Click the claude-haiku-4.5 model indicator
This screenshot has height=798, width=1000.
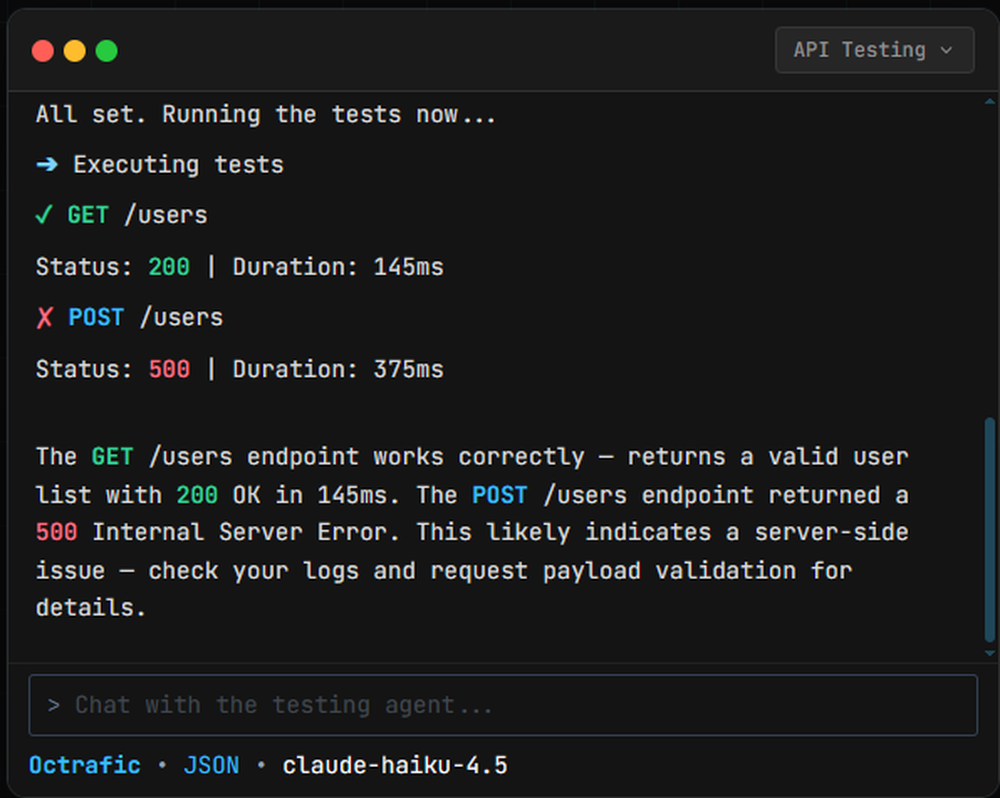click(x=396, y=765)
